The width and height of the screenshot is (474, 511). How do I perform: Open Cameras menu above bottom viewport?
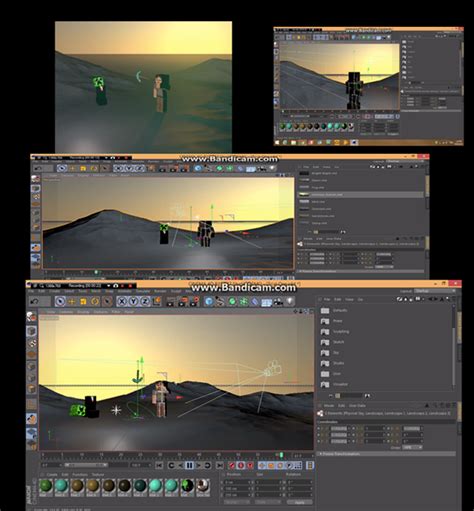tap(66, 312)
